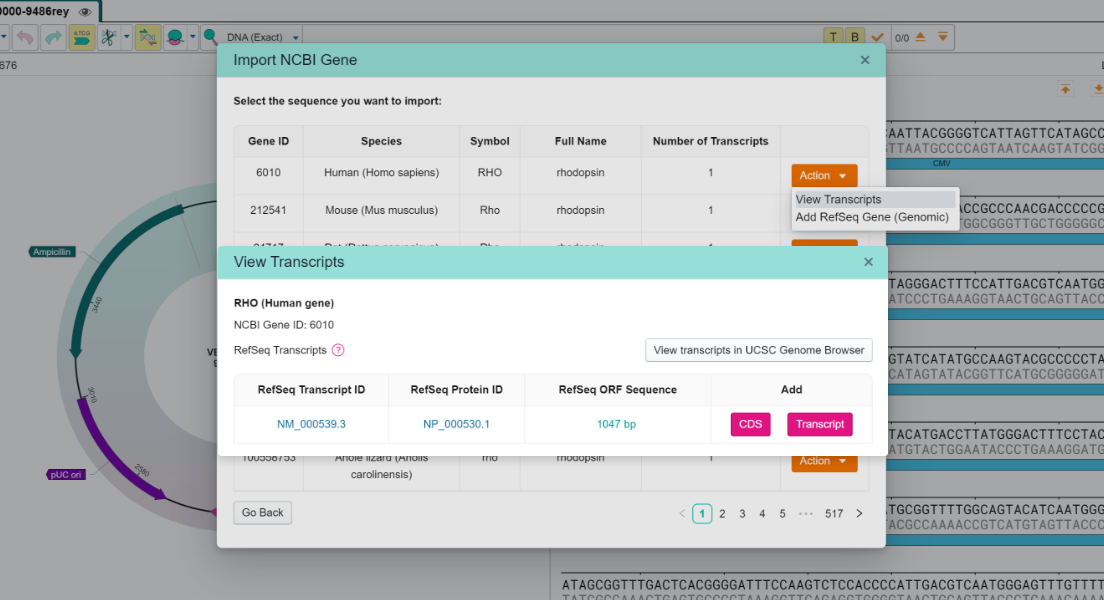Click the magnifier search icon
This screenshot has height=600, width=1104.
[210, 37]
